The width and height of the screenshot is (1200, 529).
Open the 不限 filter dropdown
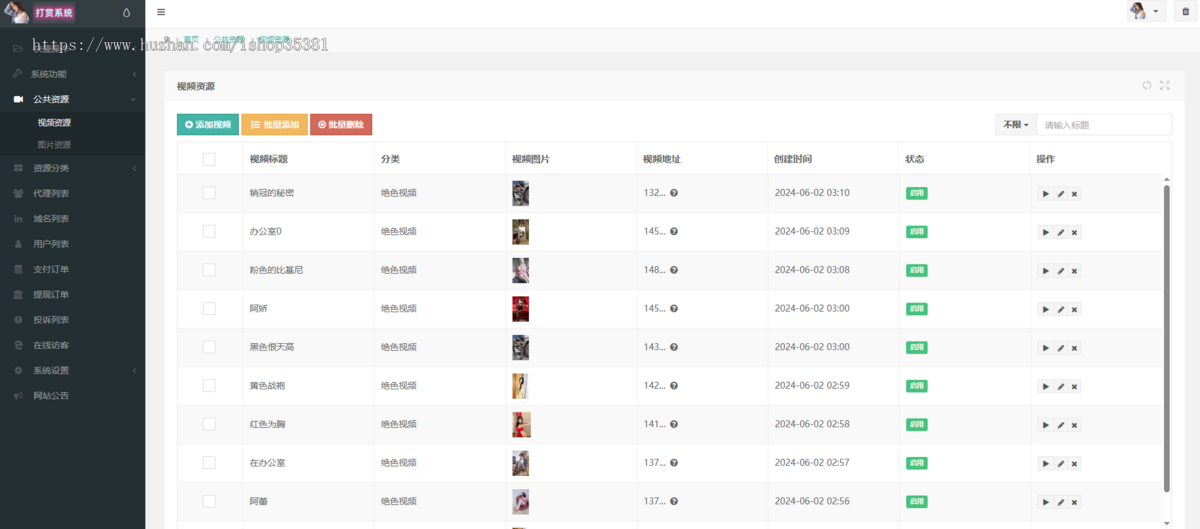pyautogui.click(x=1015, y=124)
